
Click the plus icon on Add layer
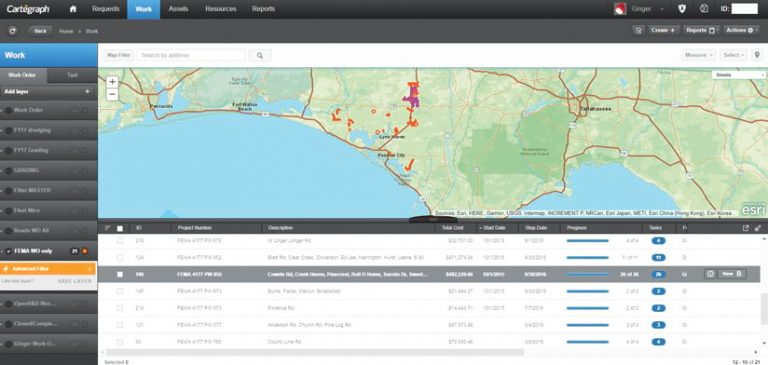tap(87, 92)
